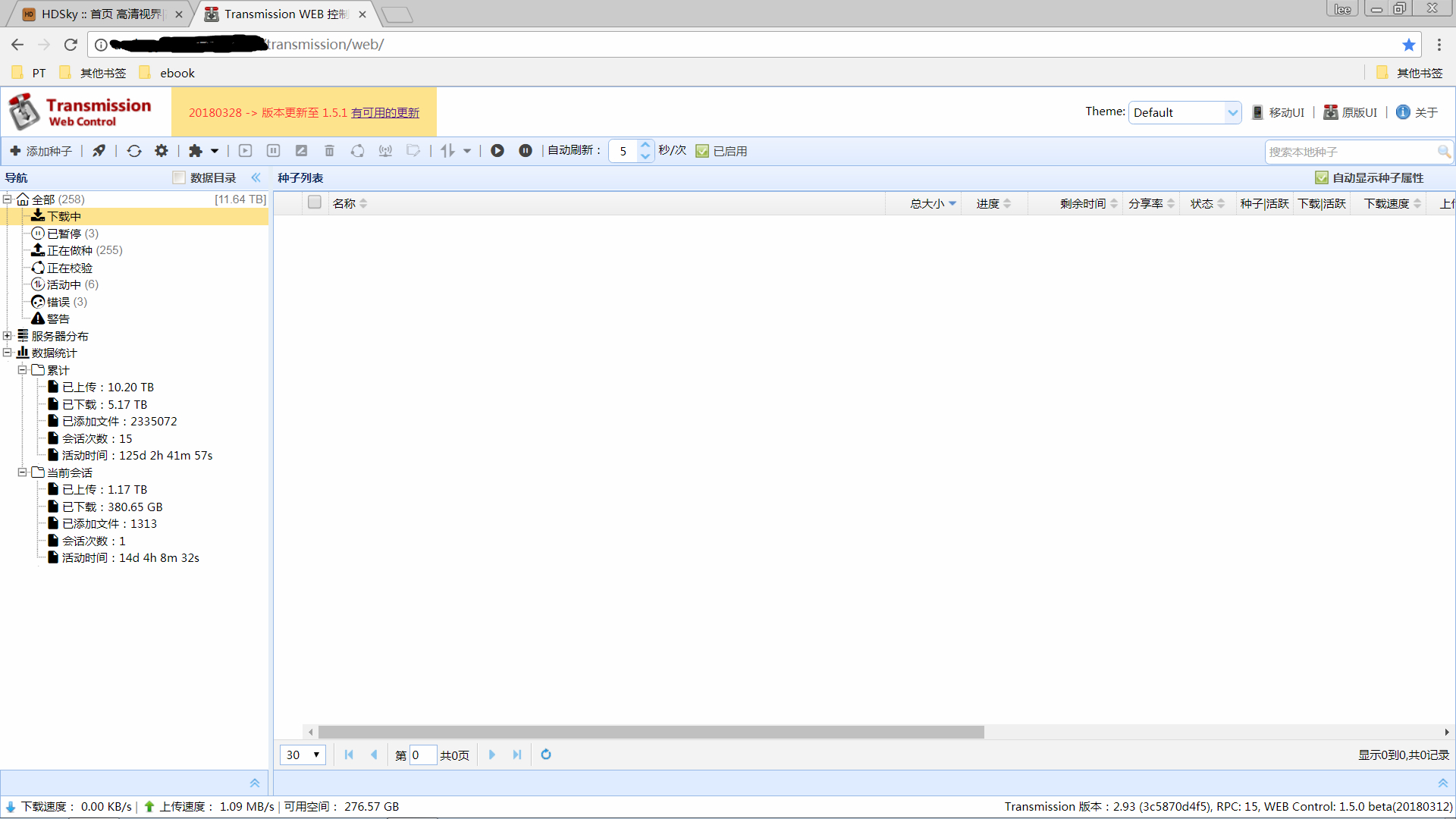This screenshot has width=1456, height=819.
Task: Click the pause selected torrent icon
Action: 274,151
